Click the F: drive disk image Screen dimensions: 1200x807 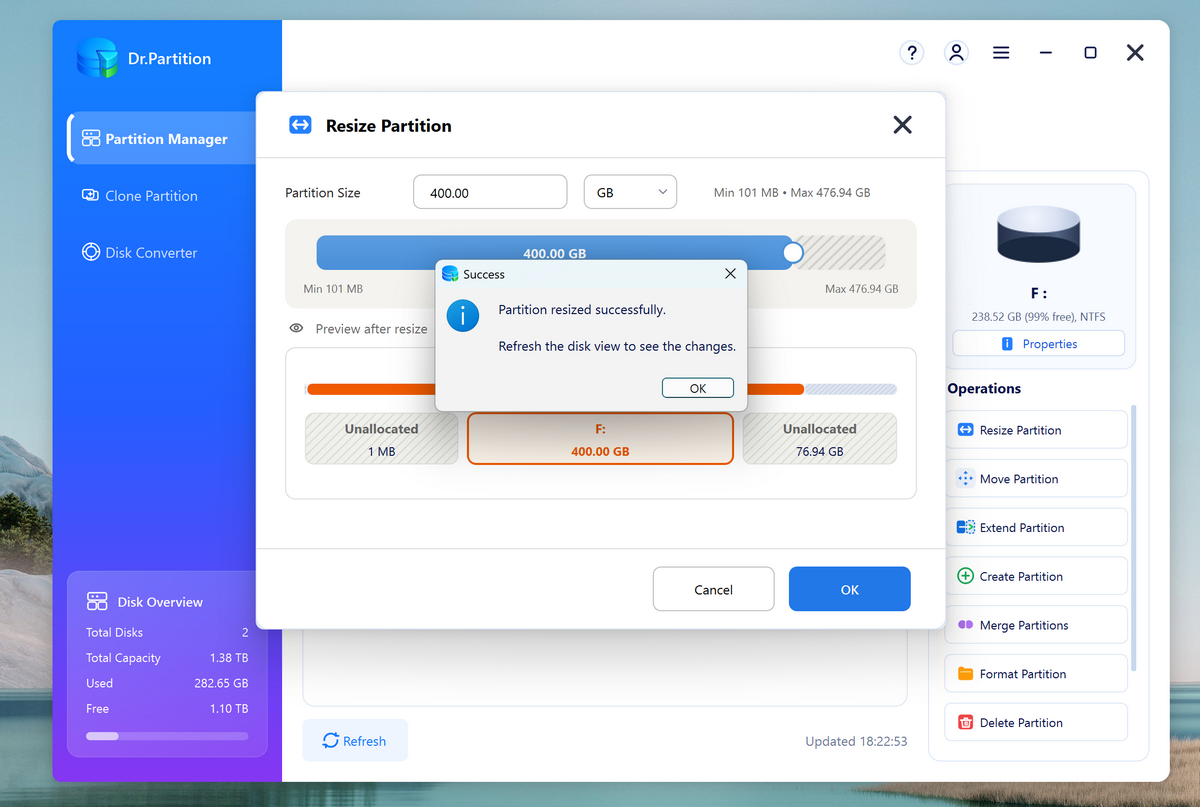tap(1038, 236)
